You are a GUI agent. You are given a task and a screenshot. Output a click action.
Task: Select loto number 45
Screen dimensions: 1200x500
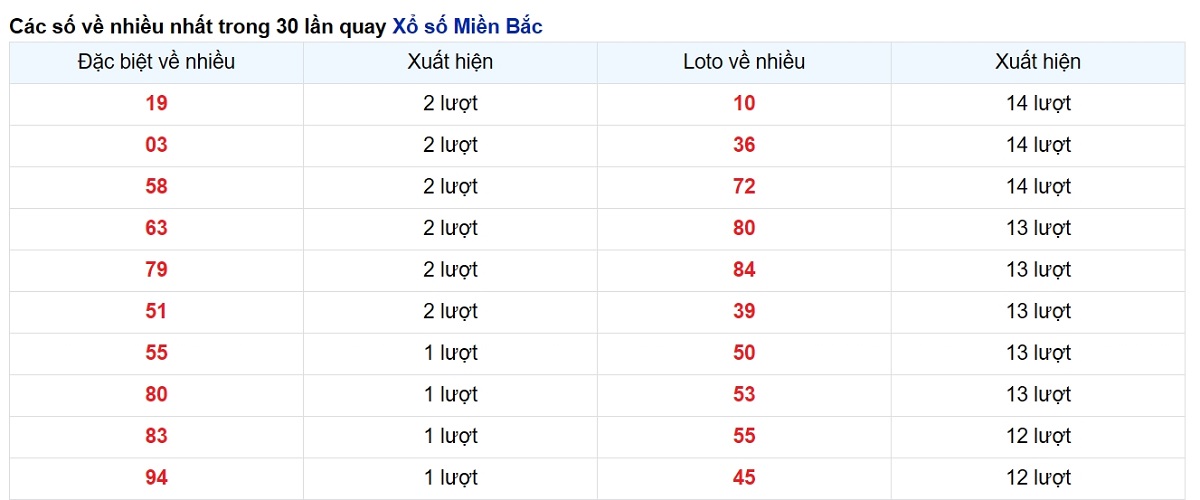[x=744, y=478]
